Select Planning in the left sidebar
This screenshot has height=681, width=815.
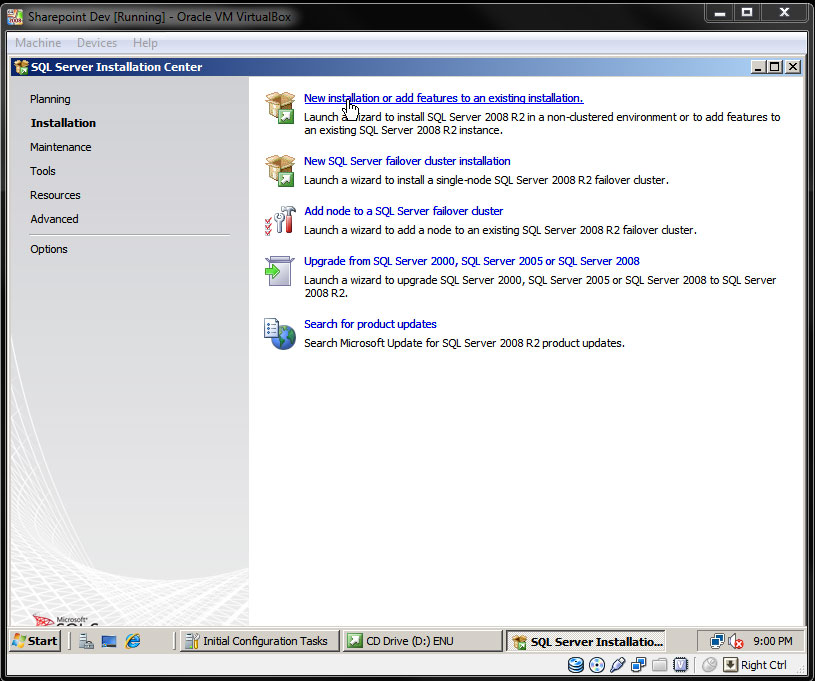50,99
